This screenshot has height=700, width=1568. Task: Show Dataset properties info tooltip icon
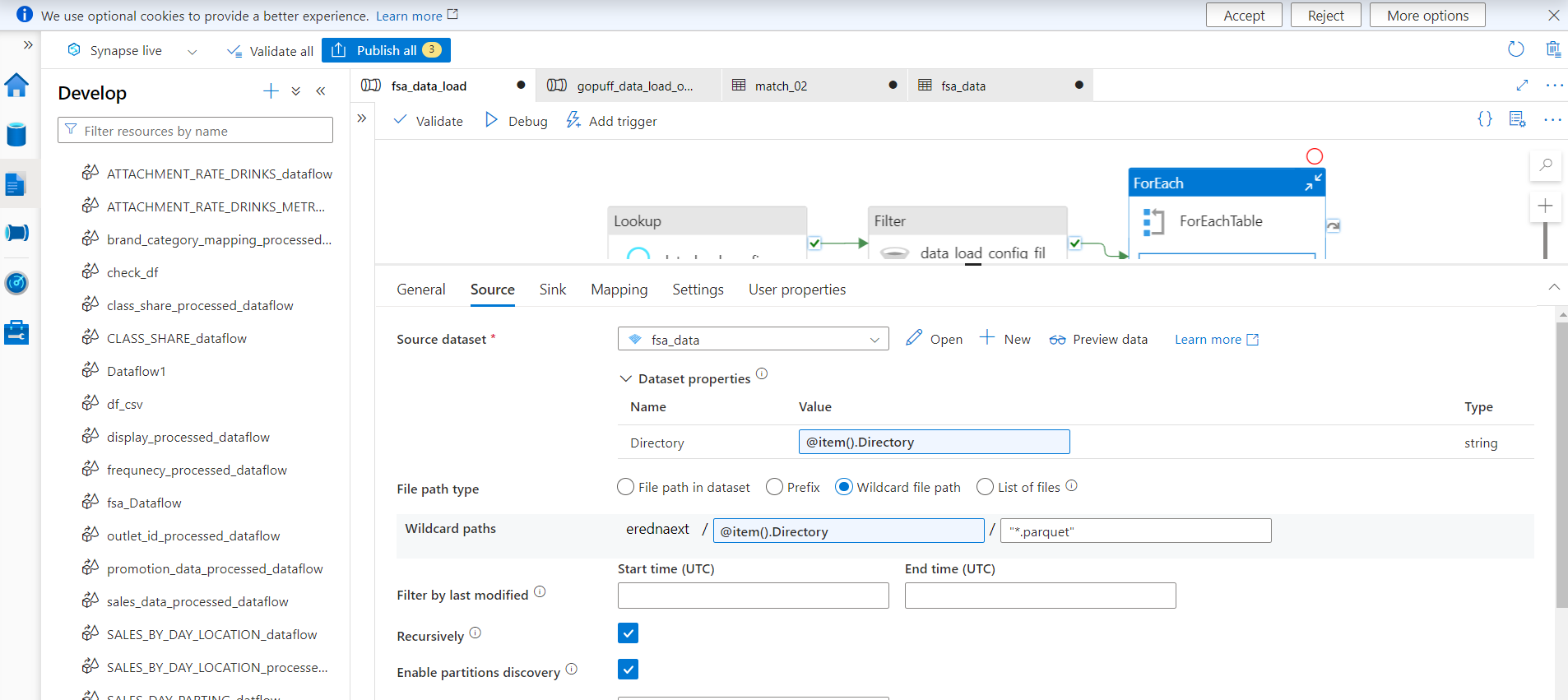point(762,373)
